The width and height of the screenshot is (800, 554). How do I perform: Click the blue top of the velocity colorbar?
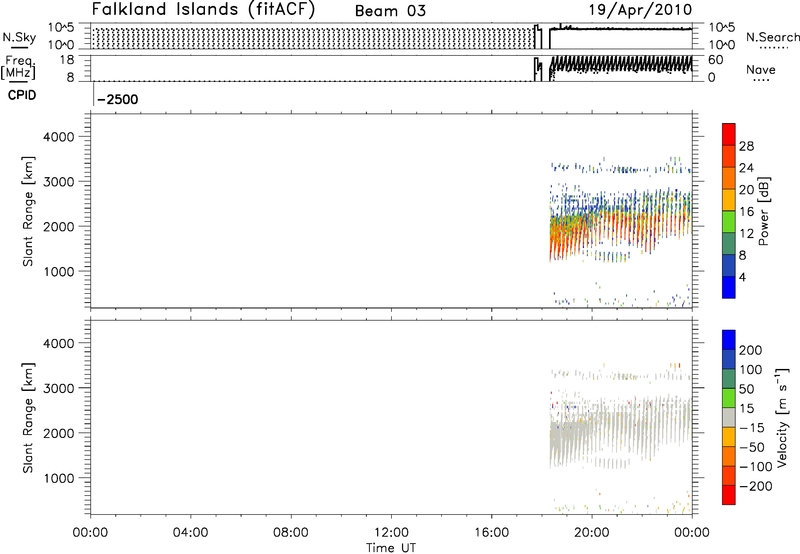pyautogui.click(x=729, y=340)
